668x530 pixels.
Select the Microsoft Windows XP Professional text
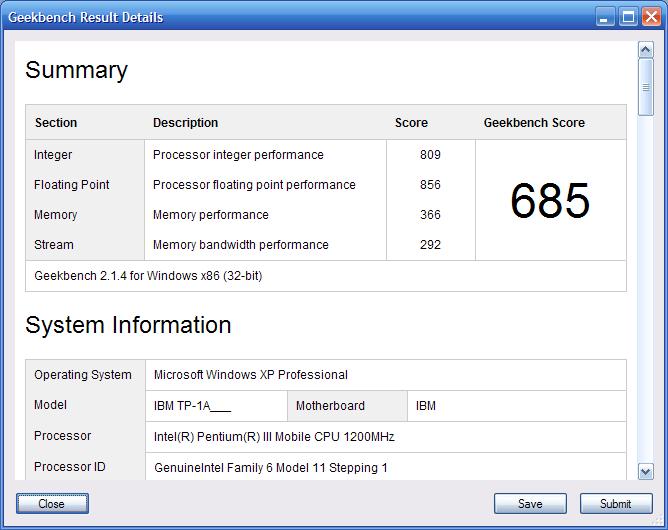coord(250,375)
